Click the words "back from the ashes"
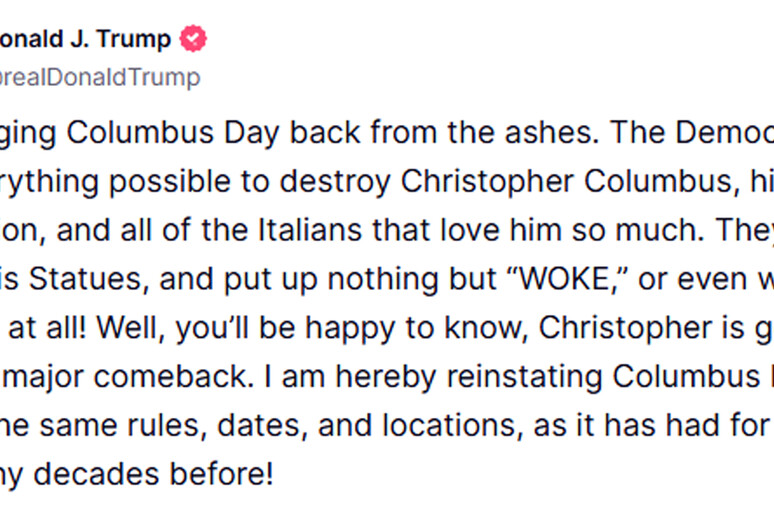 pyautogui.click(x=444, y=133)
